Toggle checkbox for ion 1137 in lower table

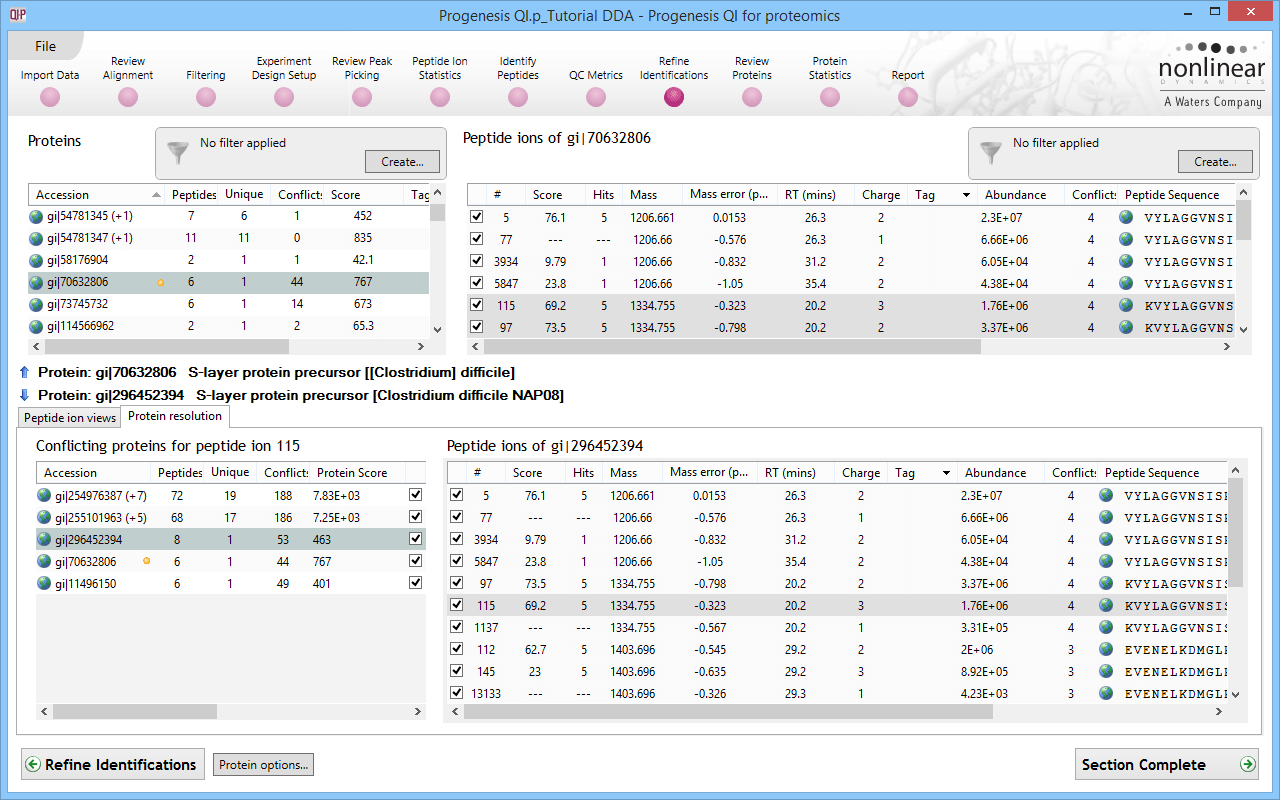457,627
